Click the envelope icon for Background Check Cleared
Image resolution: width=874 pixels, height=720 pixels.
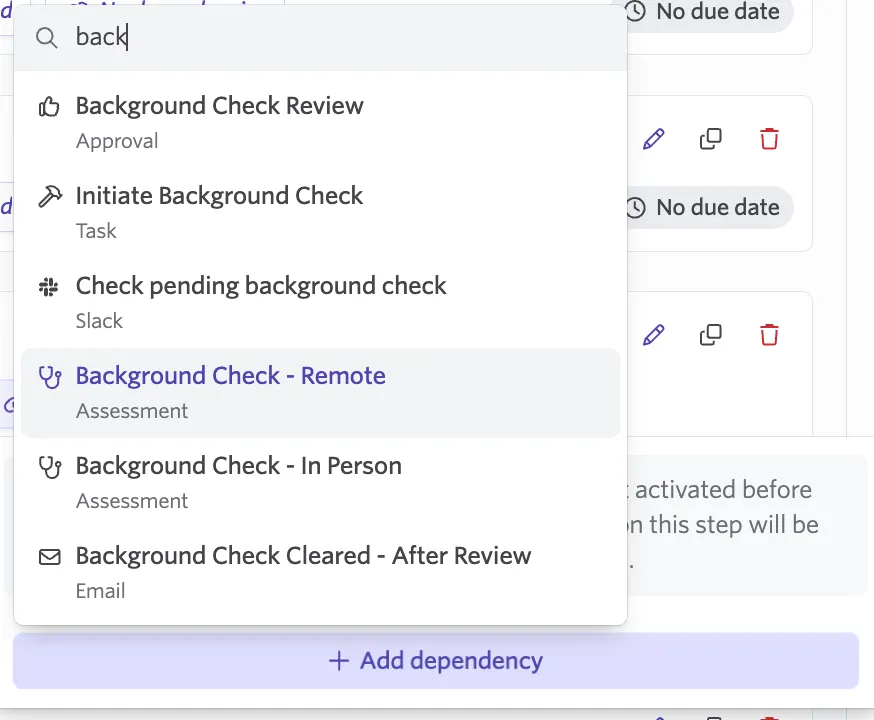[x=50, y=557]
